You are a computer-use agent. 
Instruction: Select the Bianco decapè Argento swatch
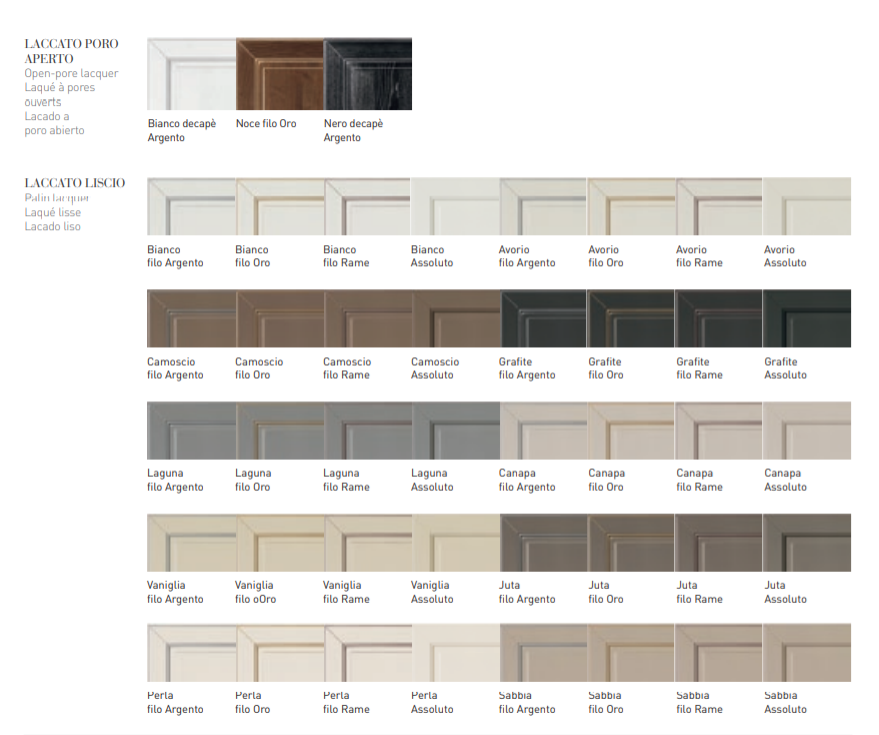[191, 74]
